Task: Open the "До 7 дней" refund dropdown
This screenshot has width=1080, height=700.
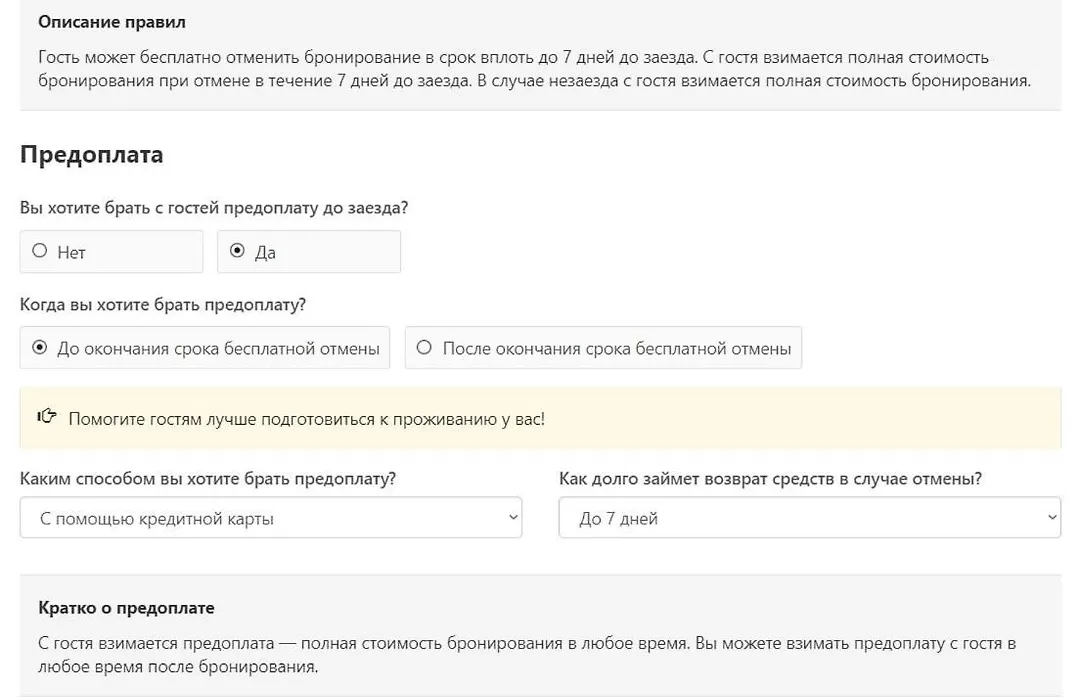Action: (809, 517)
